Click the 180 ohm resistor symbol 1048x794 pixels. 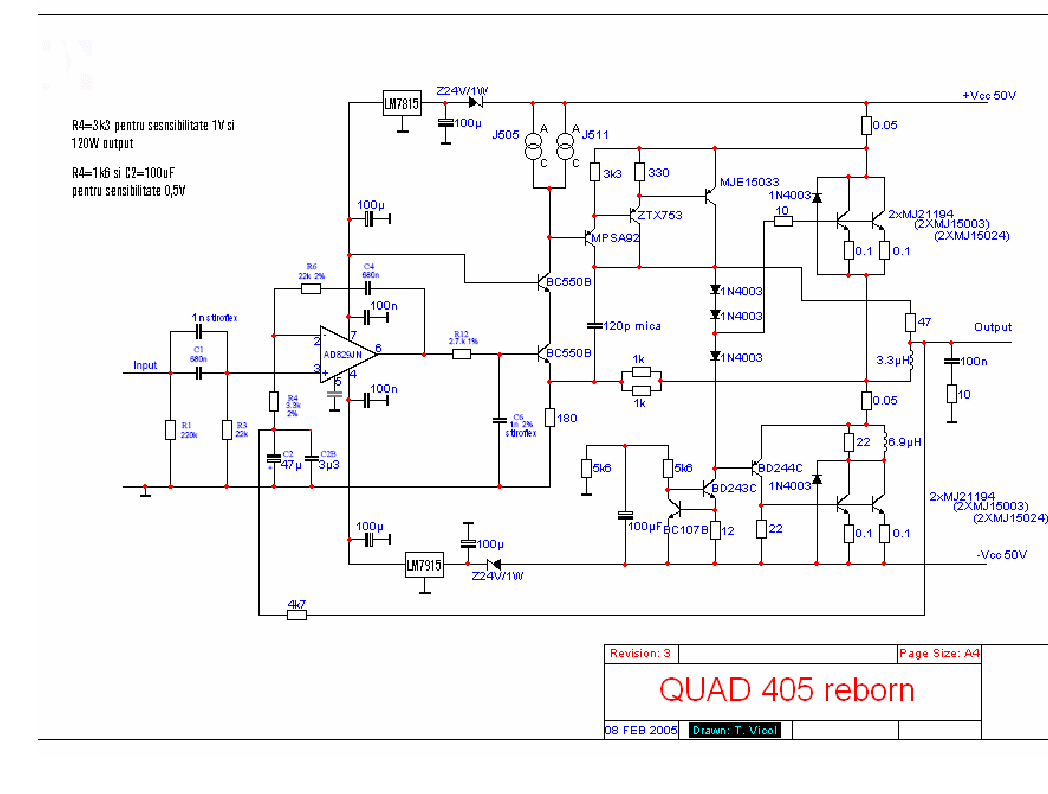pos(550,418)
